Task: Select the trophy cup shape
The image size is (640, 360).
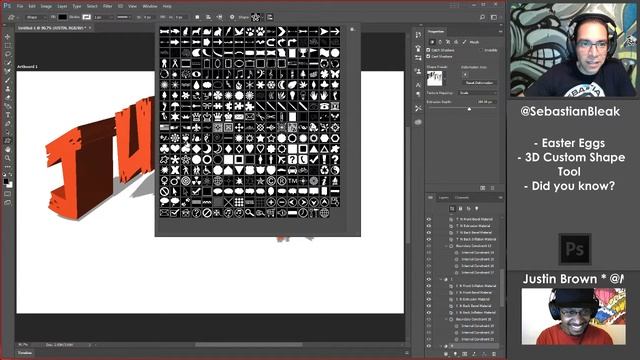Action: 303,53
